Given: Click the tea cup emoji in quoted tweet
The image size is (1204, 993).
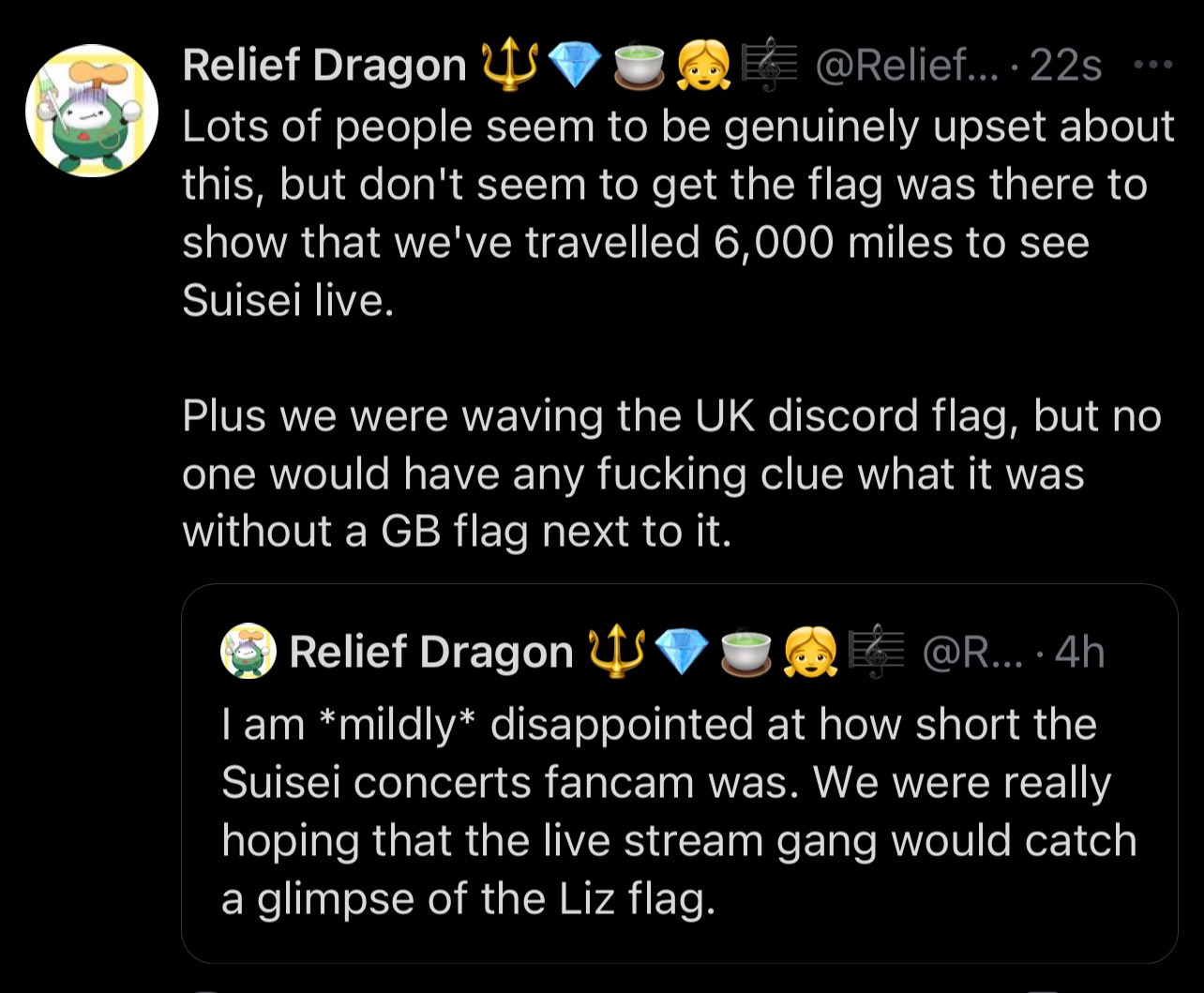Looking at the screenshot, I should 745,652.
